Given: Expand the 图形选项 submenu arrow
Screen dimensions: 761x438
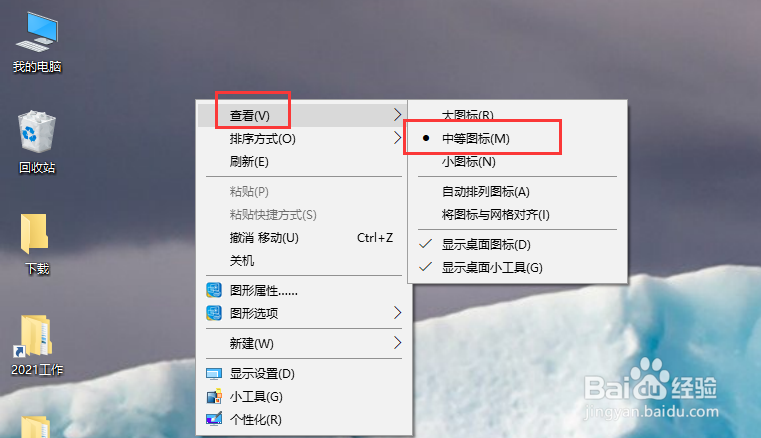Looking at the screenshot, I should pyautogui.click(x=397, y=313).
